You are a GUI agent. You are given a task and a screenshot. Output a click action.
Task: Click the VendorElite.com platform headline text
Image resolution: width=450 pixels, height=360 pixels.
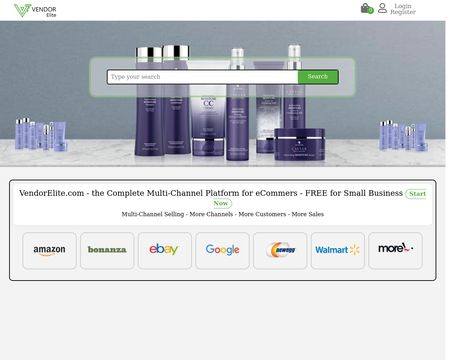click(211, 193)
